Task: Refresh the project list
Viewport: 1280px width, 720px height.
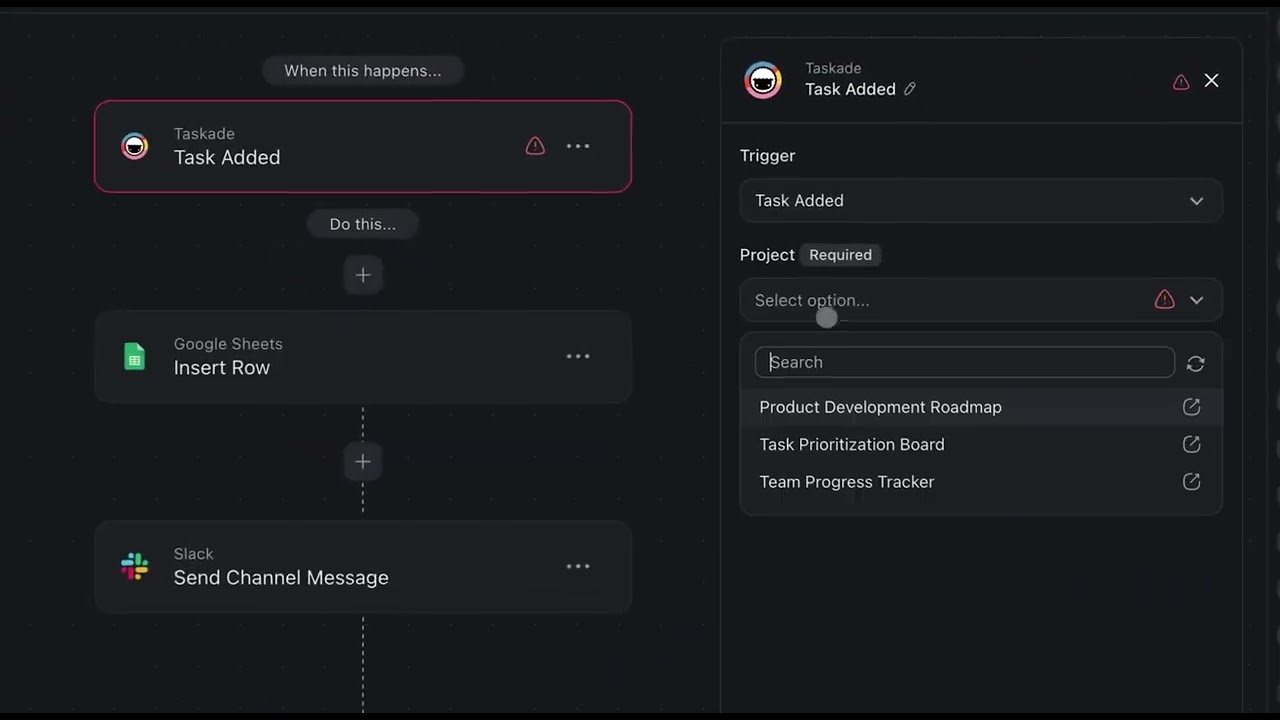Action: (x=1195, y=363)
